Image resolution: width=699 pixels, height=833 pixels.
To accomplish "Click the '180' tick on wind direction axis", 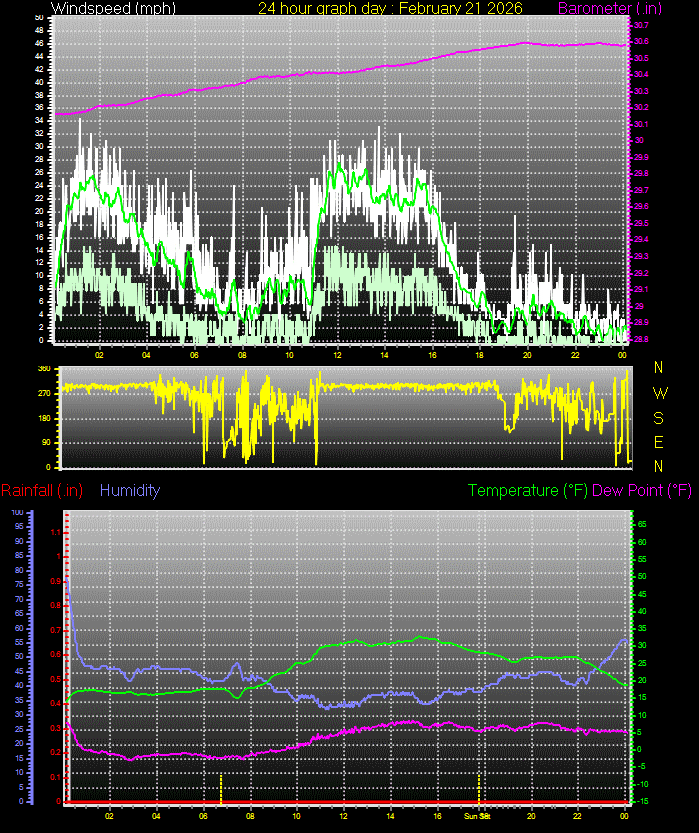I will (44, 418).
